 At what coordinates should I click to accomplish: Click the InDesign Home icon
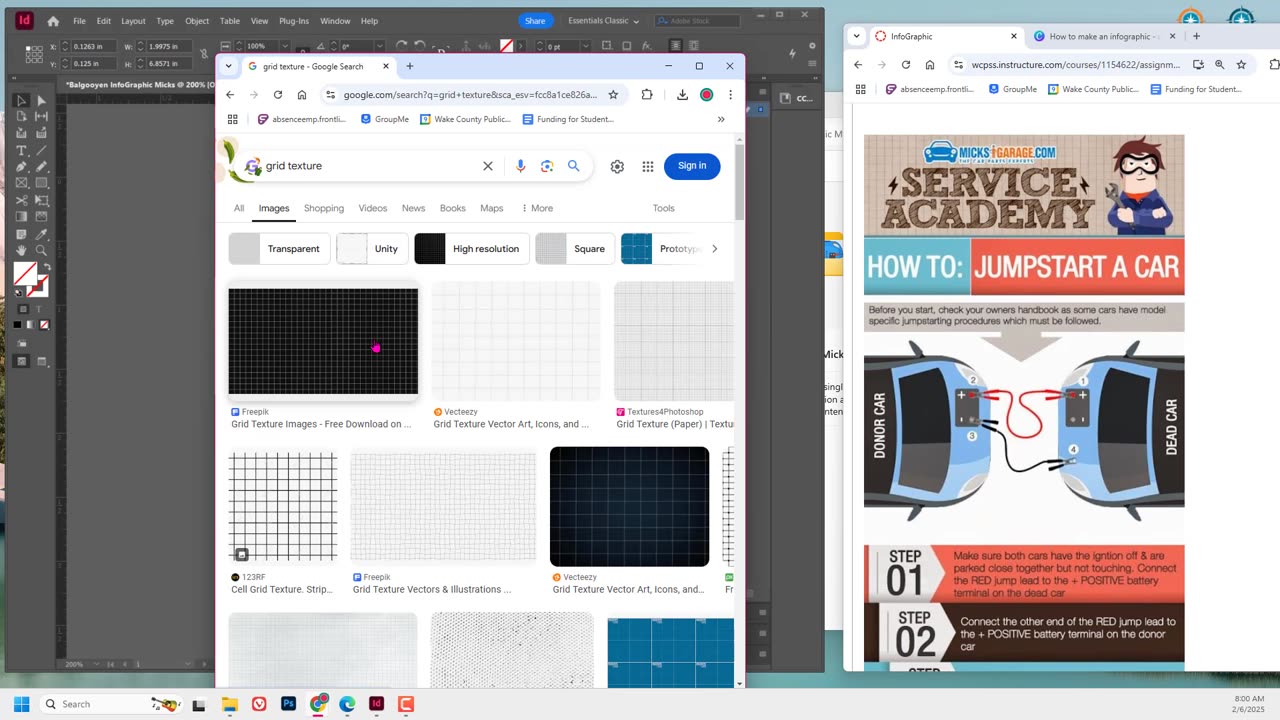click(x=53, y=21)
